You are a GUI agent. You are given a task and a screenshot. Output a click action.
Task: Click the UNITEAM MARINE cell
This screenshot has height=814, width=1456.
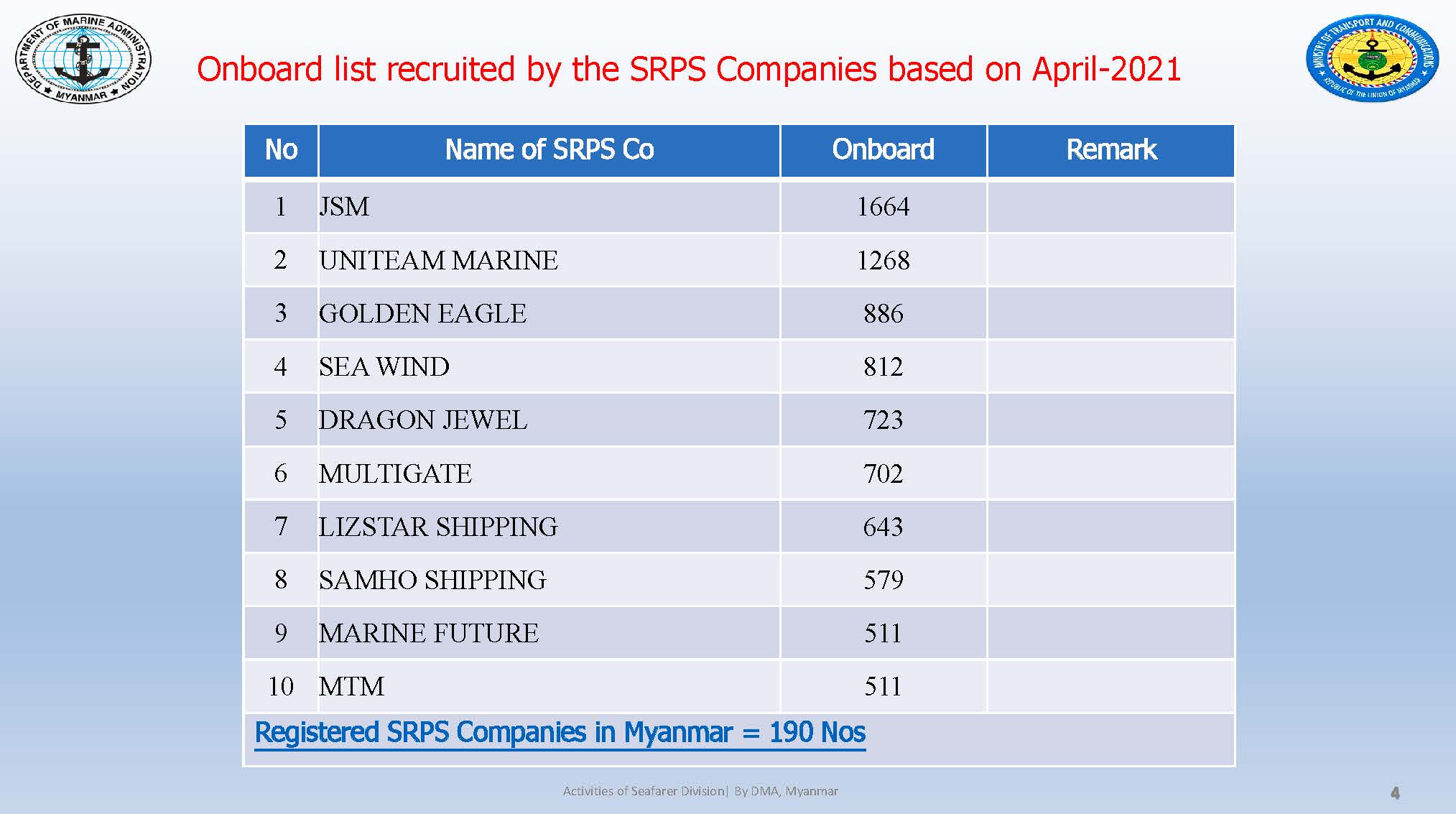[438, 260]
